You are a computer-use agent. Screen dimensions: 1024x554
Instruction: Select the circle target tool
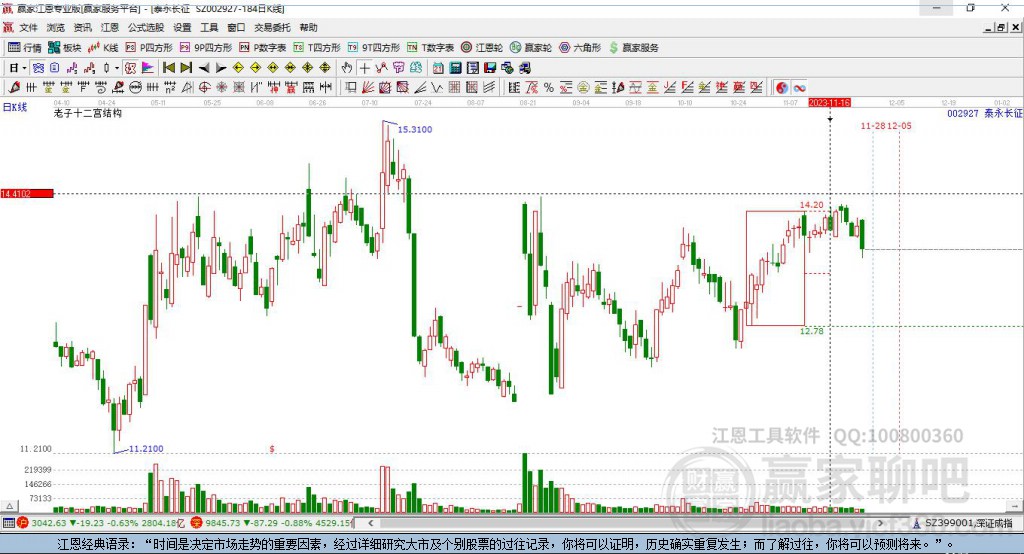[204, 87]
